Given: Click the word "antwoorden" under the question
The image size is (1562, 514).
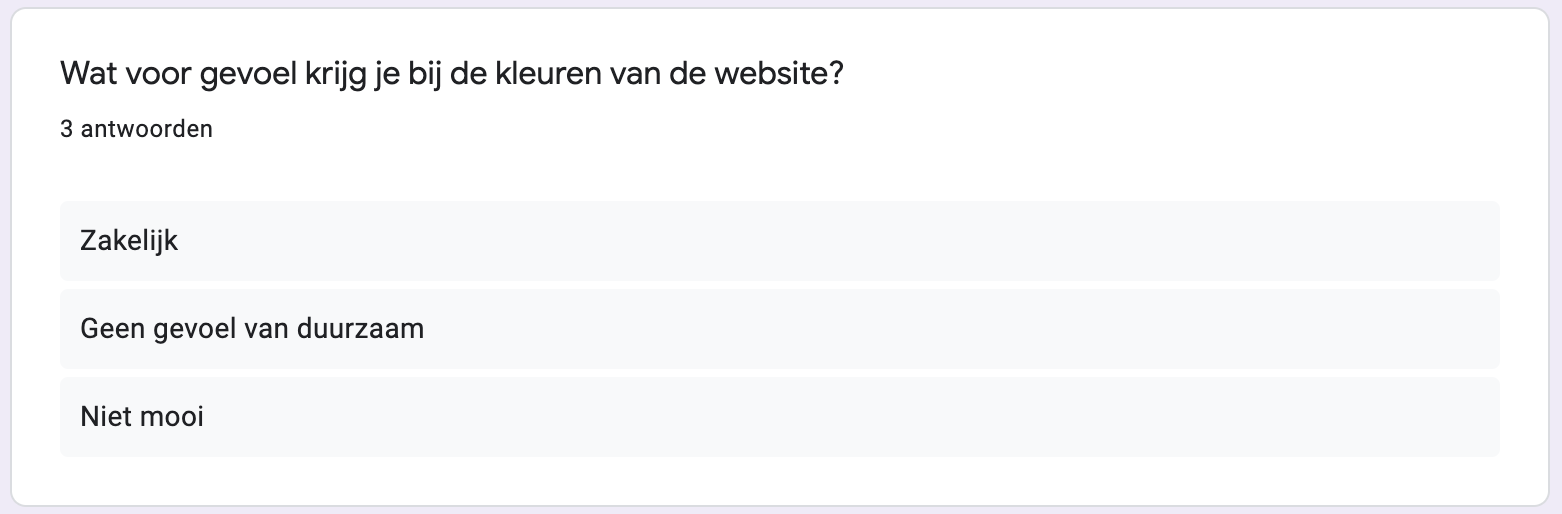Looking at the screenshot, I should click(146, 129).
